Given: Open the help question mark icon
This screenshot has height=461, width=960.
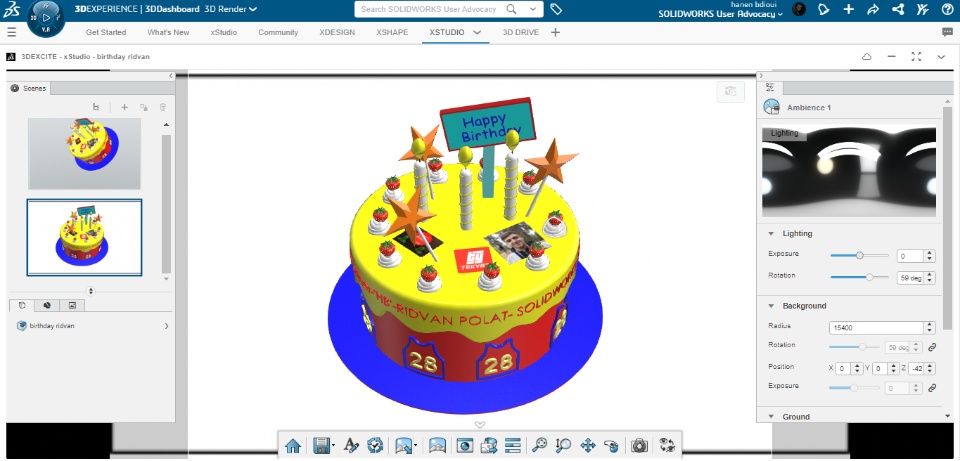Looking at the screenshot, I should [947, 9].
